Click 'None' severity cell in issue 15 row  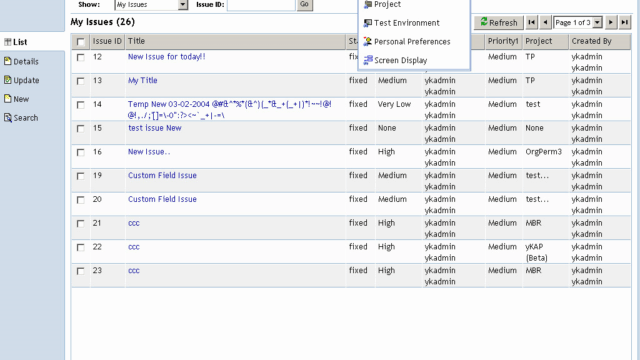pyautogui.click(x=387, y=128)
